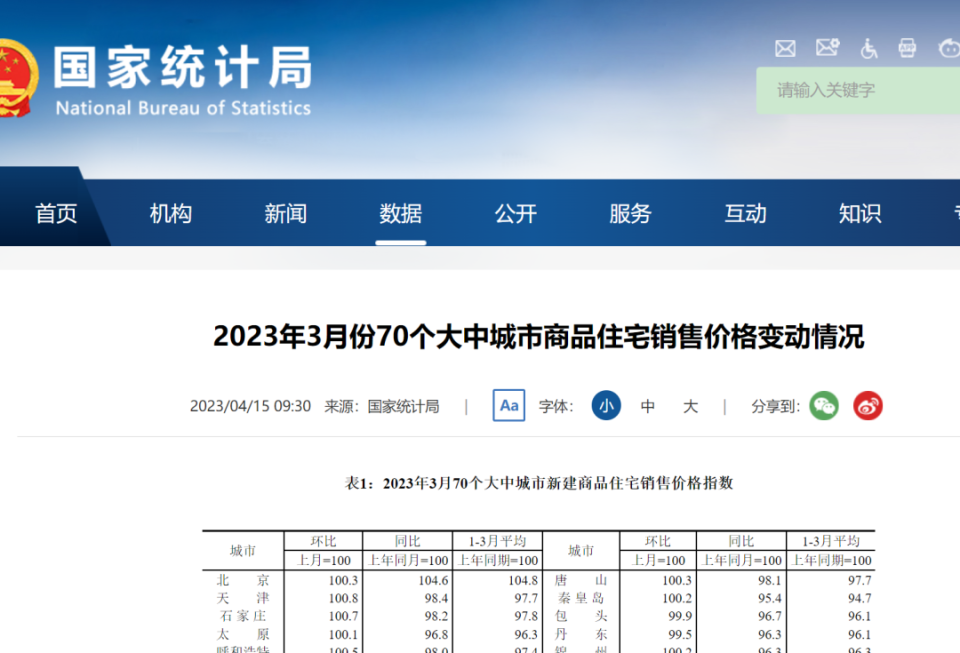Open the 机构 navigation menu
The width and height of the screenshot is (960, 653).
tap(171, 214)
